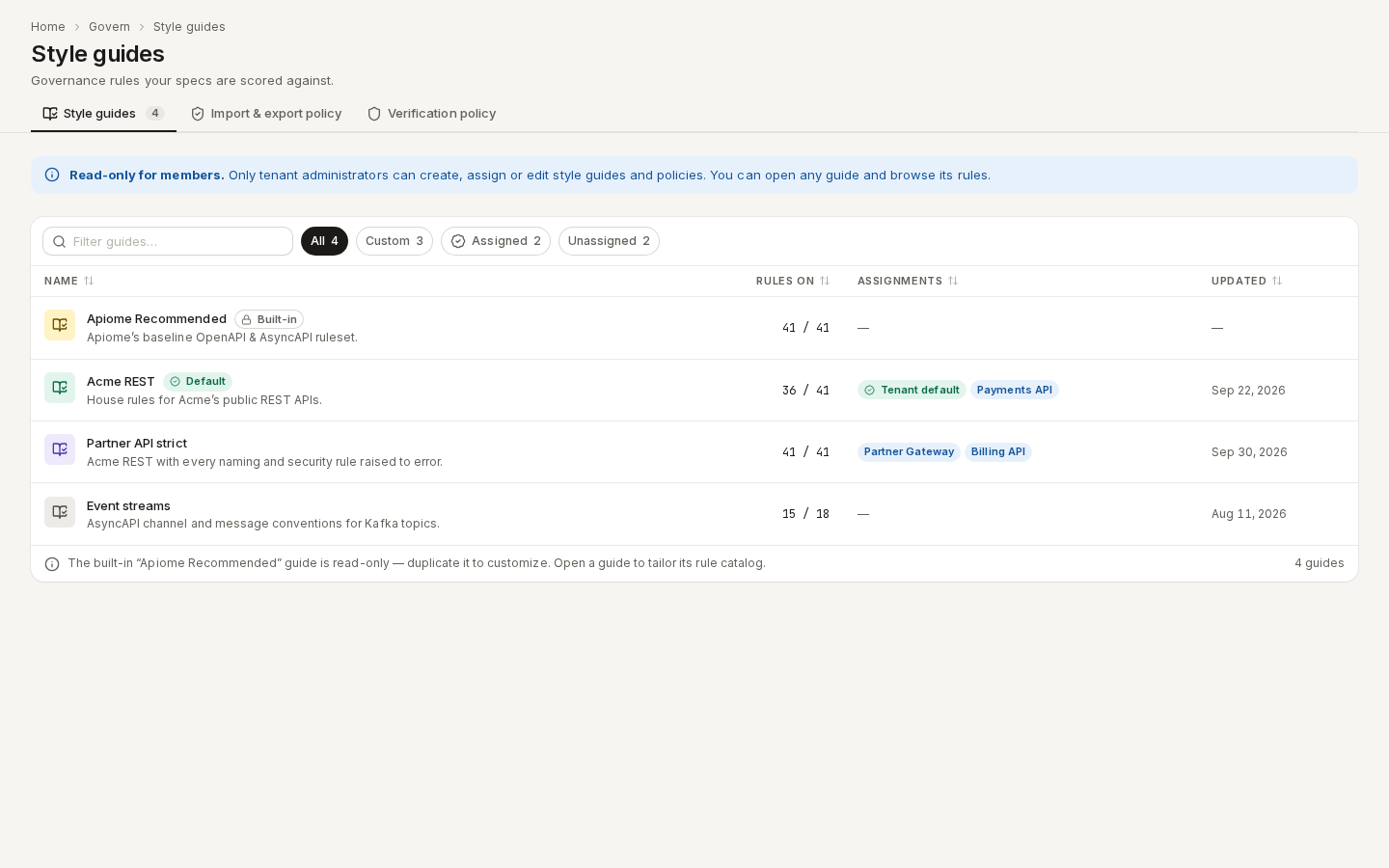Click the shield-check icon on Import & export policy
The height and width of the screenshot is (868, 1389).
198,114
